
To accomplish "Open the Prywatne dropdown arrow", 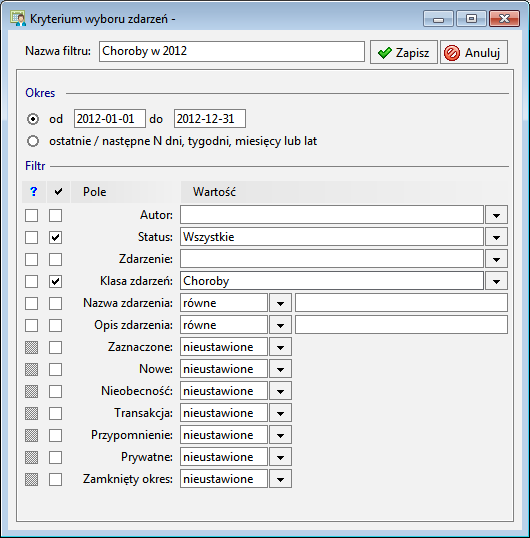I will tap(280, 457).
